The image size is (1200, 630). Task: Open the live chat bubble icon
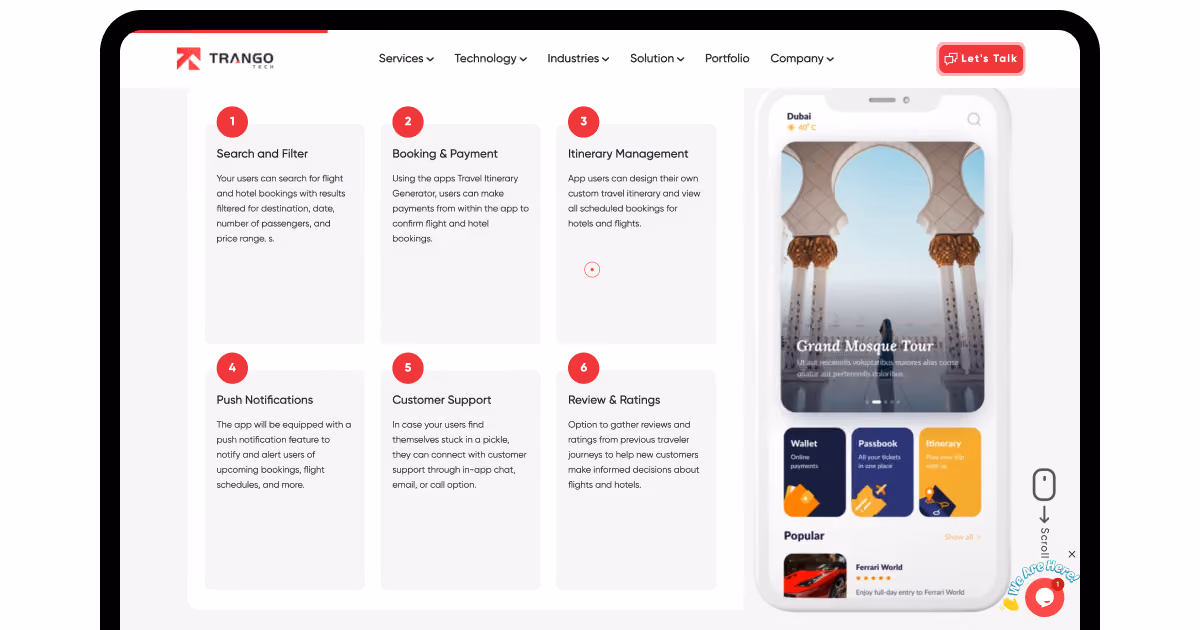tap(1044, 597)
